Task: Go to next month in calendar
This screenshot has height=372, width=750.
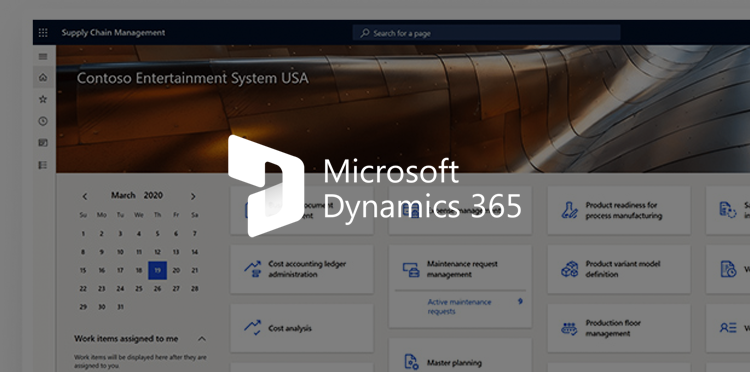Action: click(193, 196)
